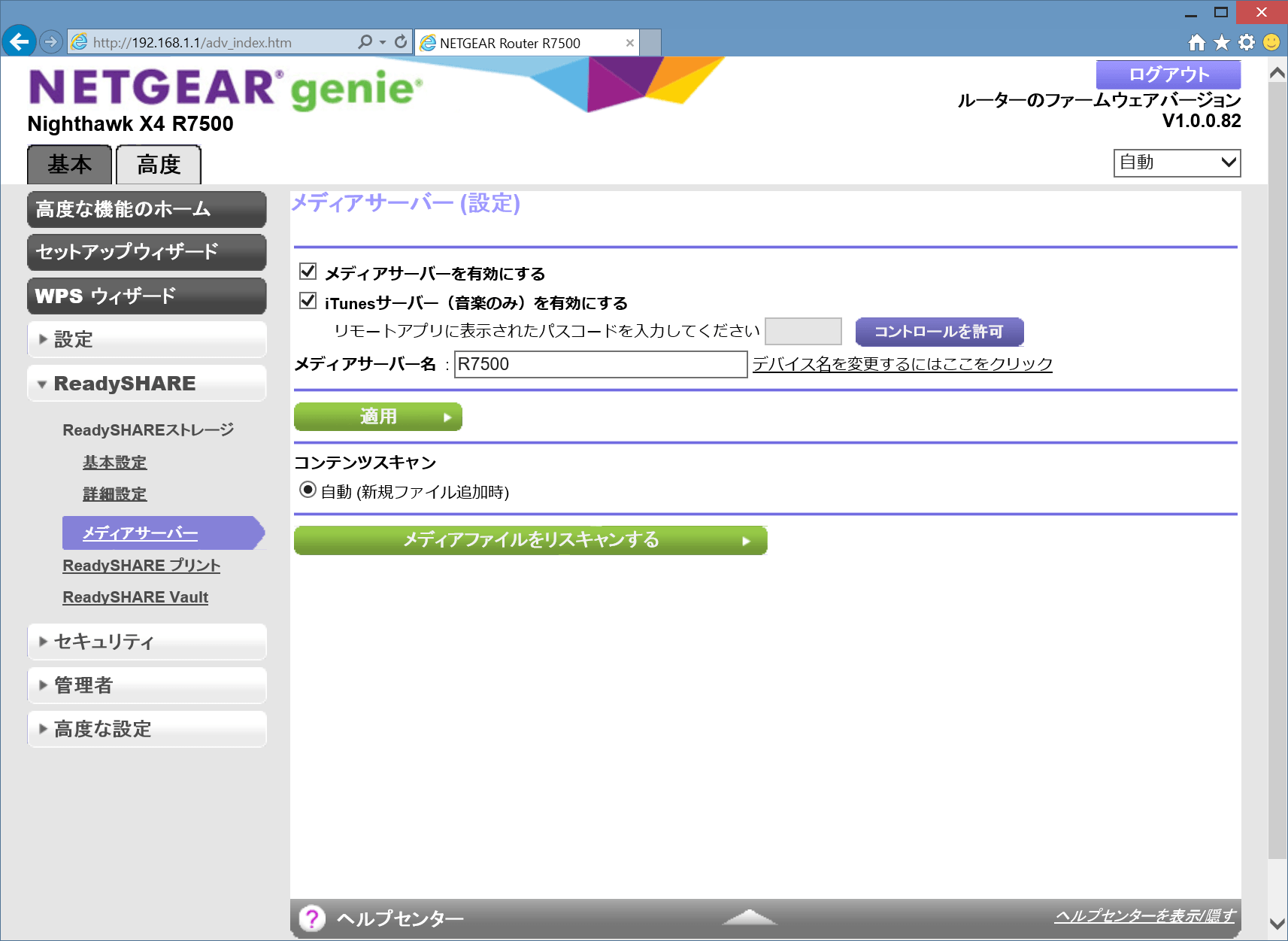Switch to the 基本 tab
1288x941 pixels.
[70, 165]
